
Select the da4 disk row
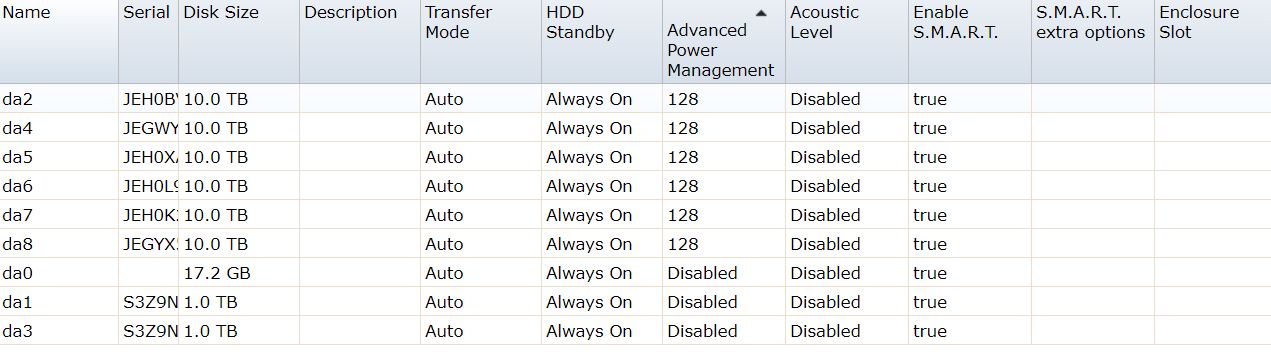click(635, 128)
